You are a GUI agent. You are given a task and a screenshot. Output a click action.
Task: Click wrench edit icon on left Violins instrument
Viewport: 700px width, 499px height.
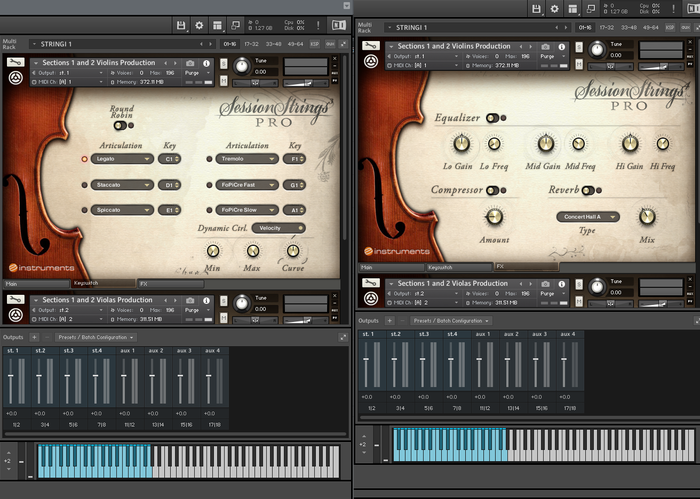[17, 63]
